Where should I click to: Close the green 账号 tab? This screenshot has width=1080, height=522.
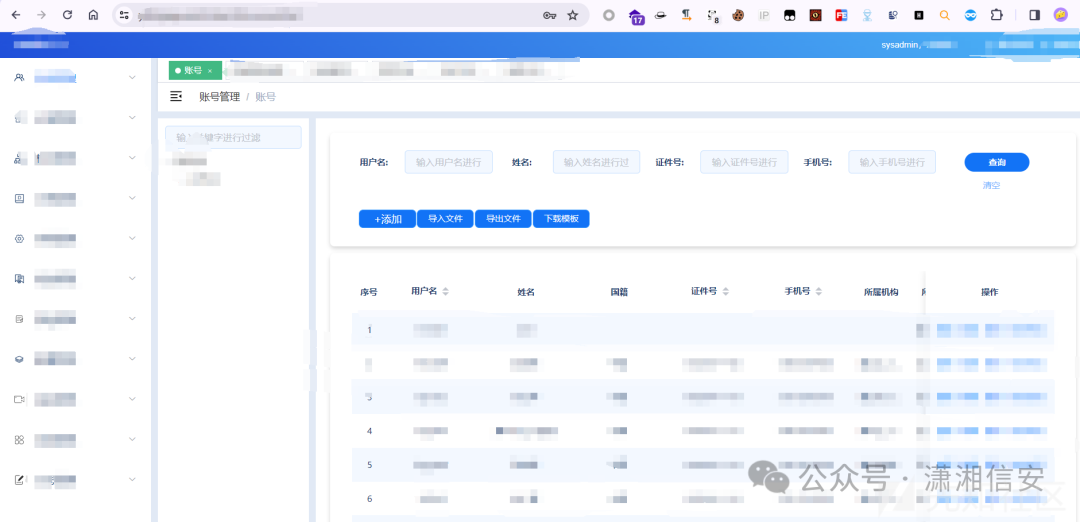pyautogui.click(x=210, y=71)
